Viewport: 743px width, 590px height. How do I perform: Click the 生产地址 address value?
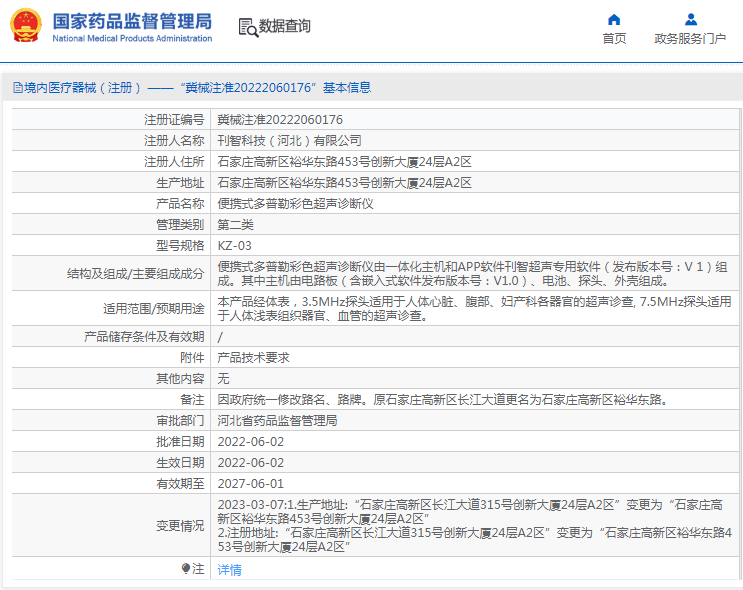344,183
